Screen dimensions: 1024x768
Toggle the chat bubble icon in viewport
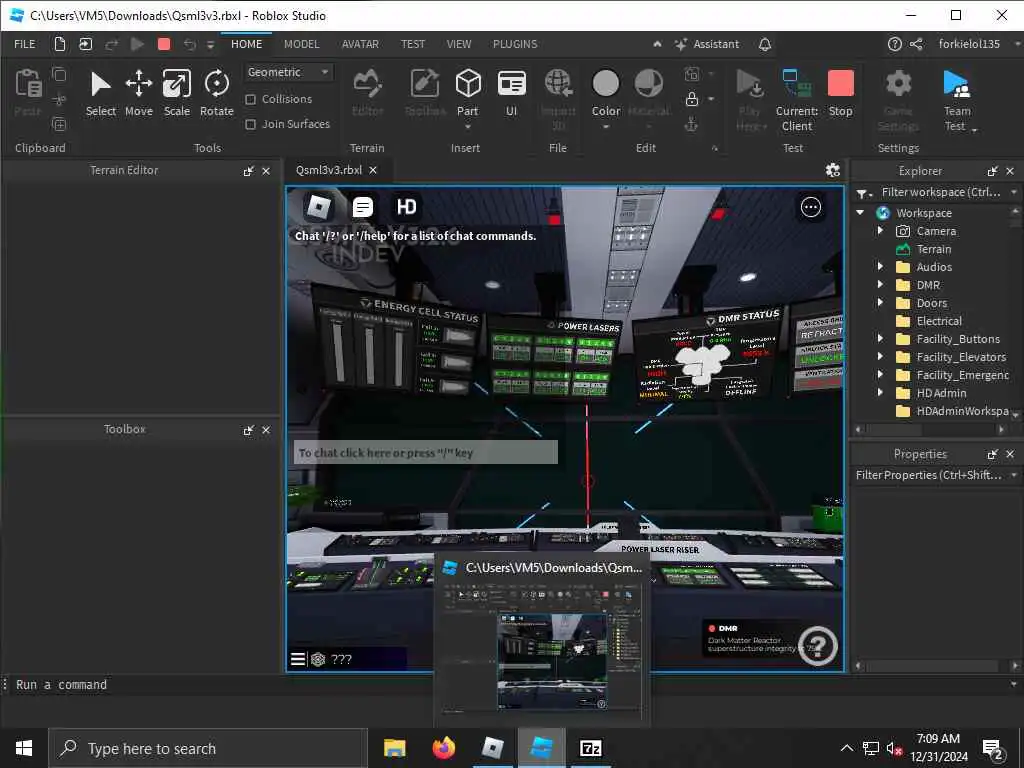coord(362,207)
